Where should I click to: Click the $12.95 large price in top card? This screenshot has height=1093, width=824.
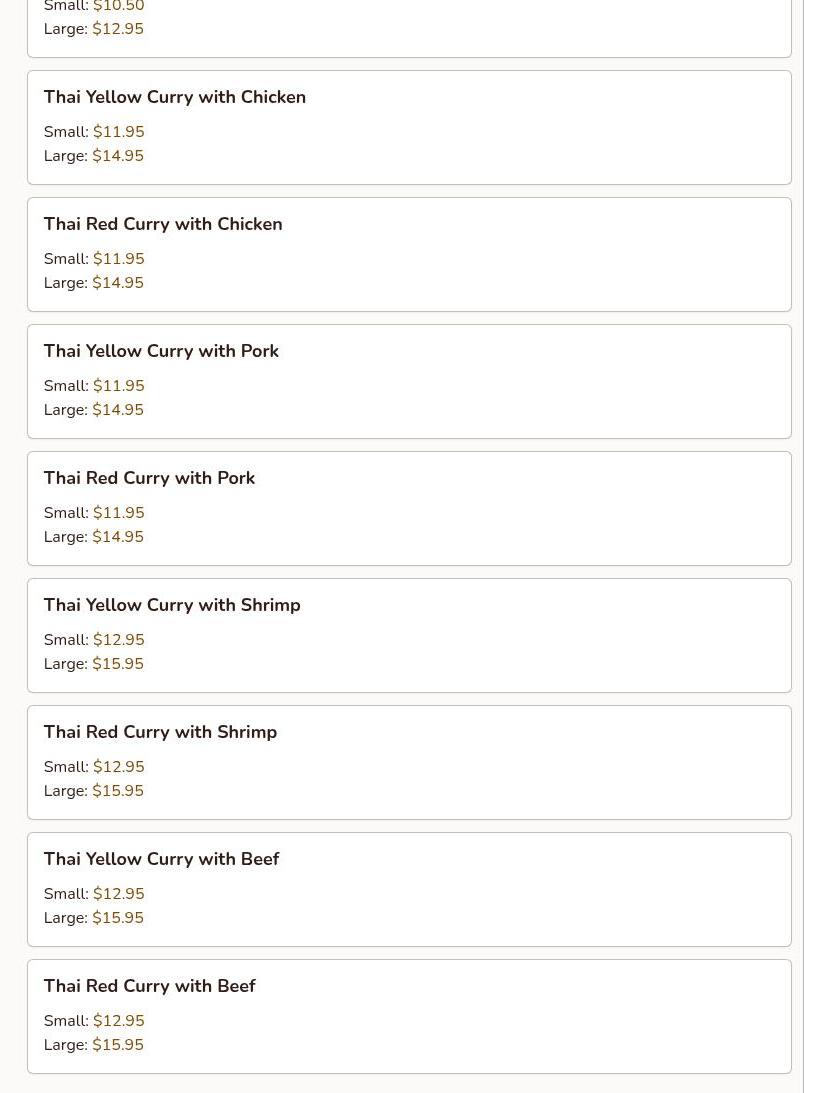(x=118, y=29)
